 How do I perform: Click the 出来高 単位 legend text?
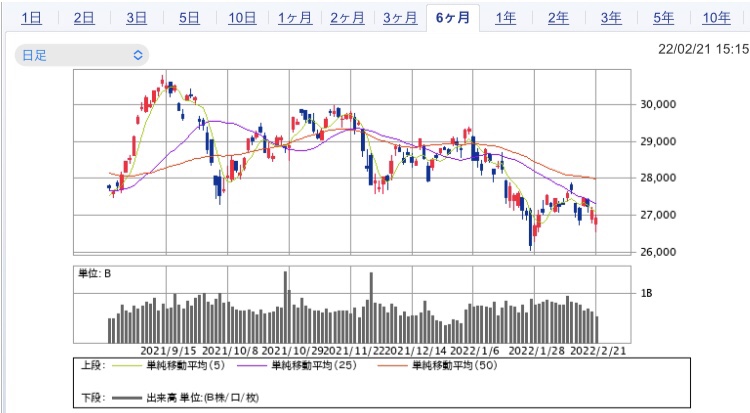point(202,398)
